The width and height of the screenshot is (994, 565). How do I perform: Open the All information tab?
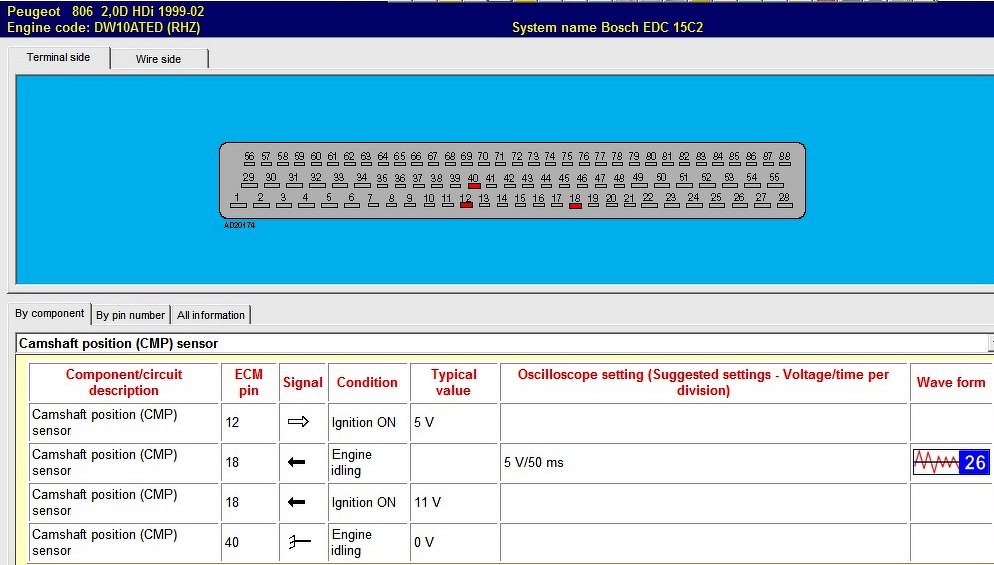[210, 315]
